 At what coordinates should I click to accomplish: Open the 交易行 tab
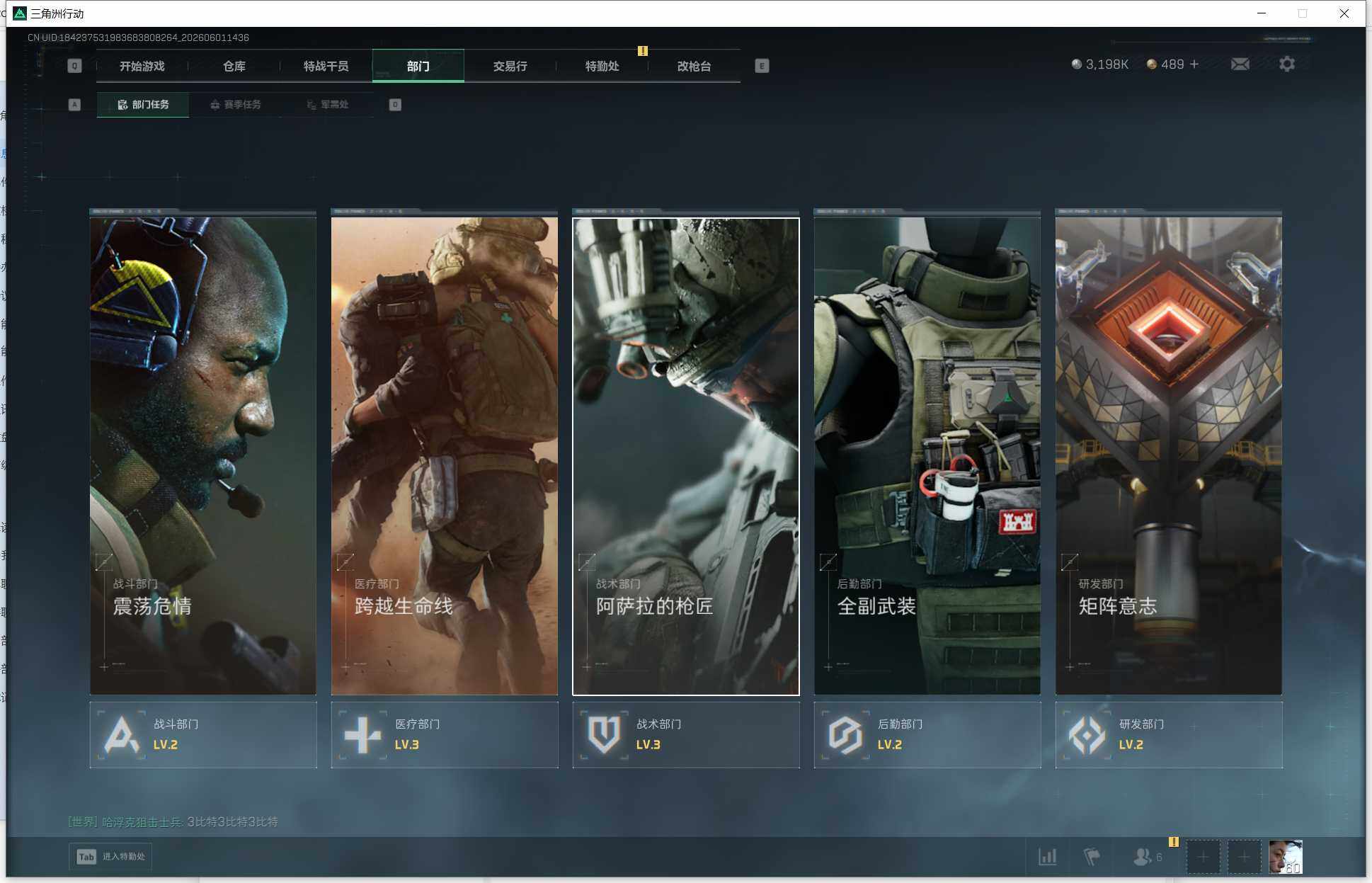coord(510,66)
